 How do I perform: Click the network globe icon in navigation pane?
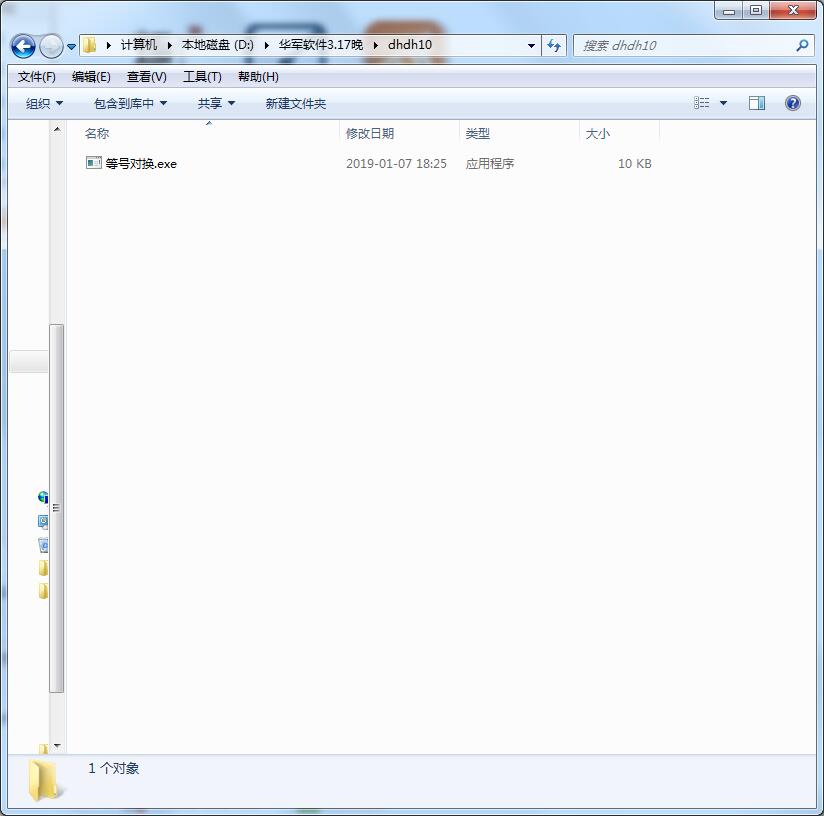point(43,497)
